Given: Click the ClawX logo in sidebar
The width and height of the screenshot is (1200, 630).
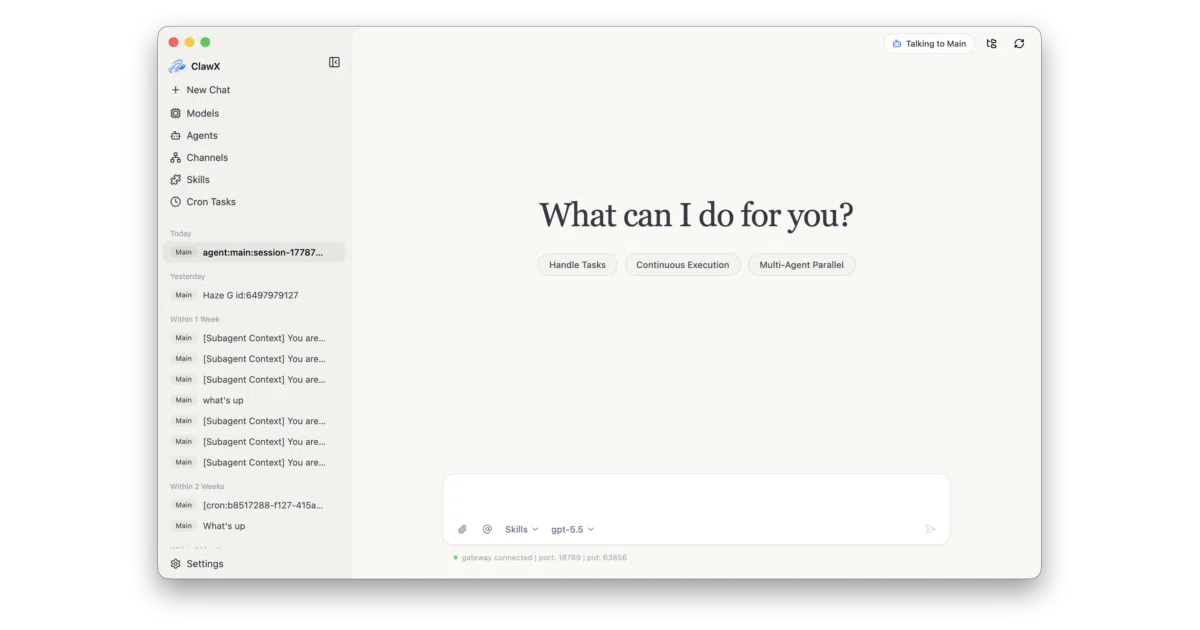Looking at the screenshot, I should 177,66.
